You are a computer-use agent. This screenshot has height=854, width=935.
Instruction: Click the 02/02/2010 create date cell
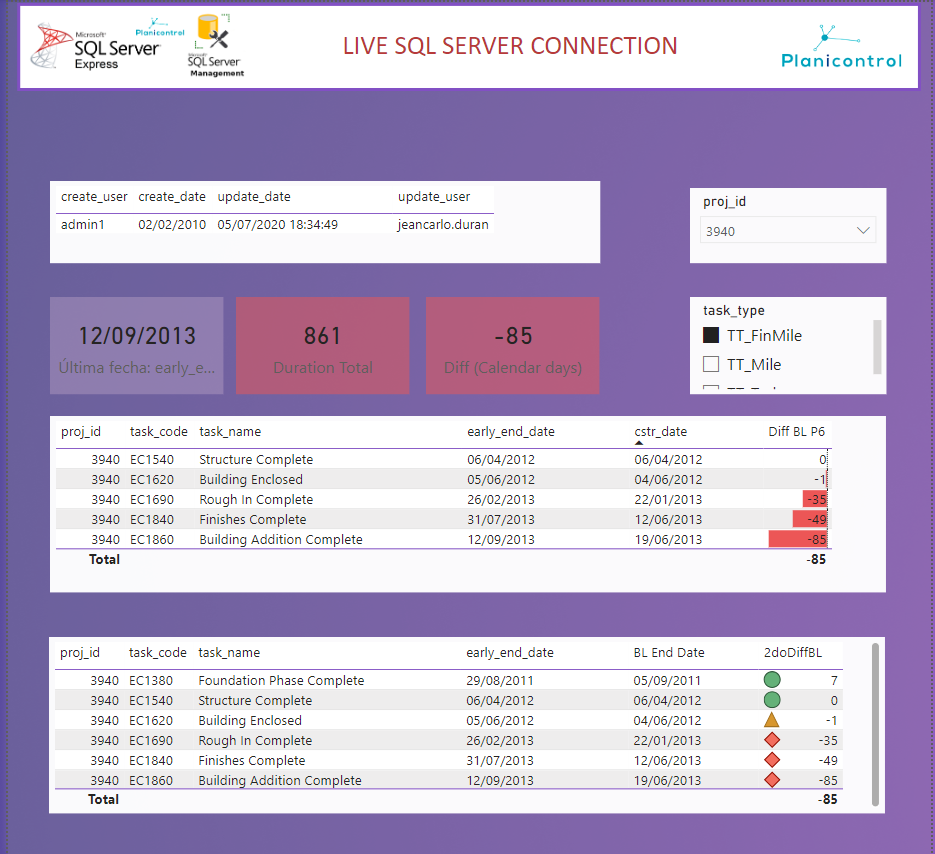pos(172,224)
